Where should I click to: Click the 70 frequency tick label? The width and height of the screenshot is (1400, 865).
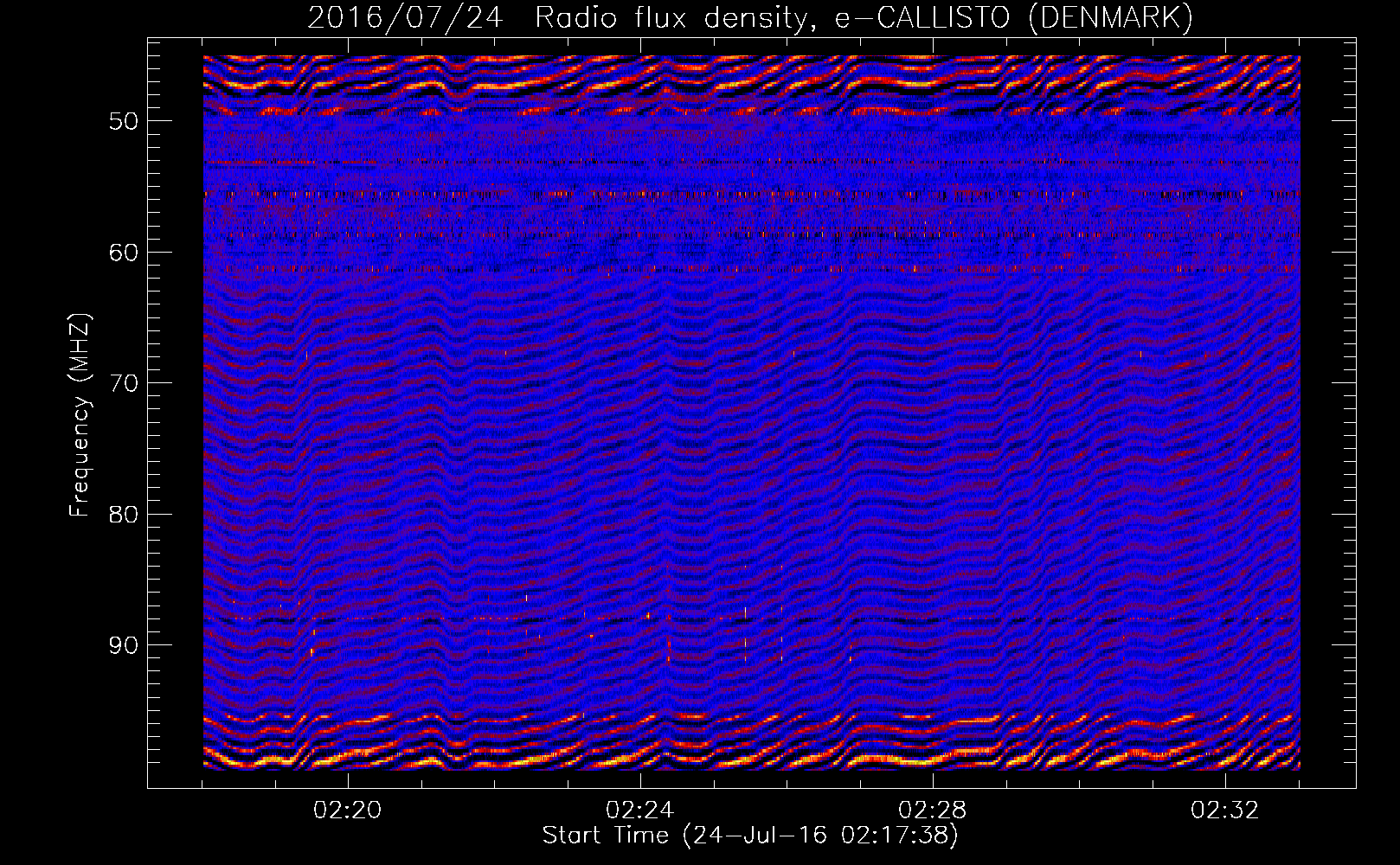[124, 383]
